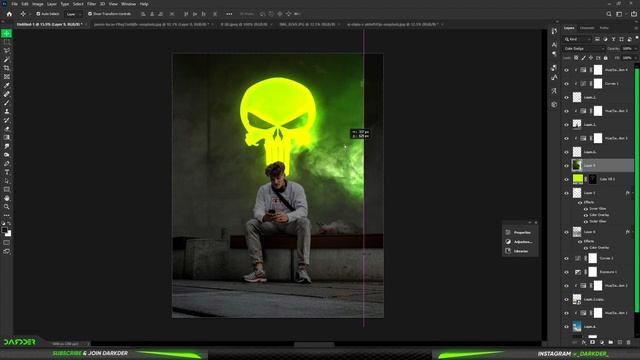Select the Clone Stamp tool
The width and height of the screenshot is (640, 360).
[x=7, y=111]
